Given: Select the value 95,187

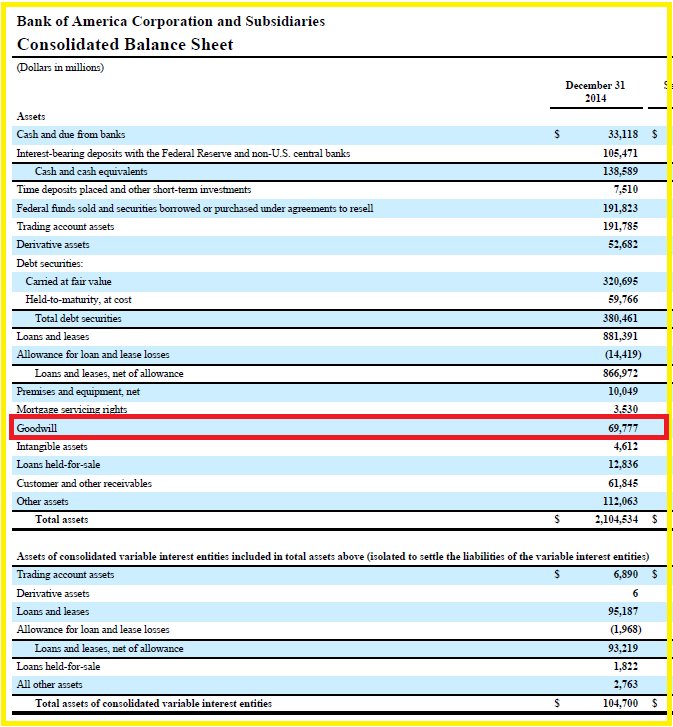Looking at the screenshot, I should 623,611.
